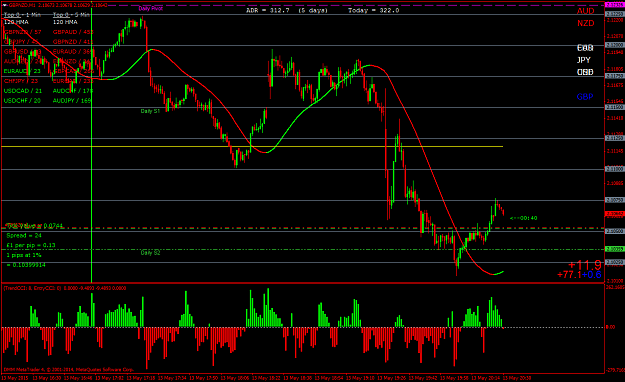Click the Top 9 - 1 Min heading
Screen dimensions: 625x382
22,15
